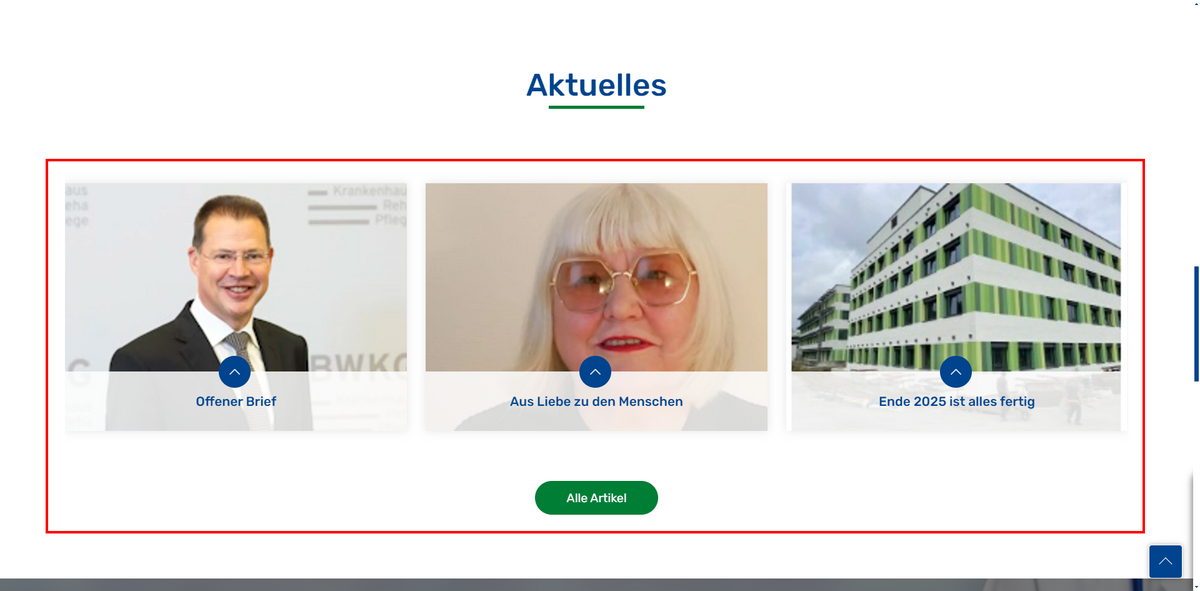Click the green Alle Artikel button
The height and width of the screenshot is (591, 1200).
(596, 498)
